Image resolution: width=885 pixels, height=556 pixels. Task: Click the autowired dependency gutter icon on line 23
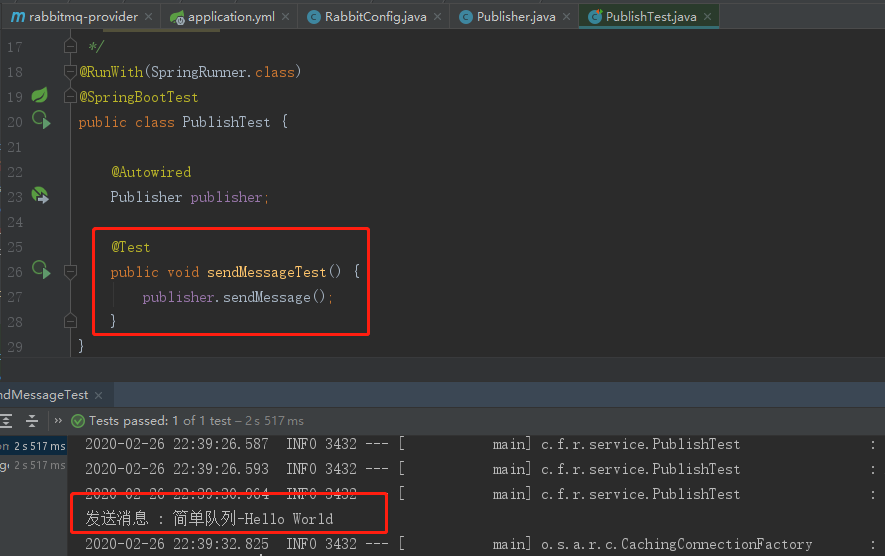pyautogui.click(x=40, y=195)
